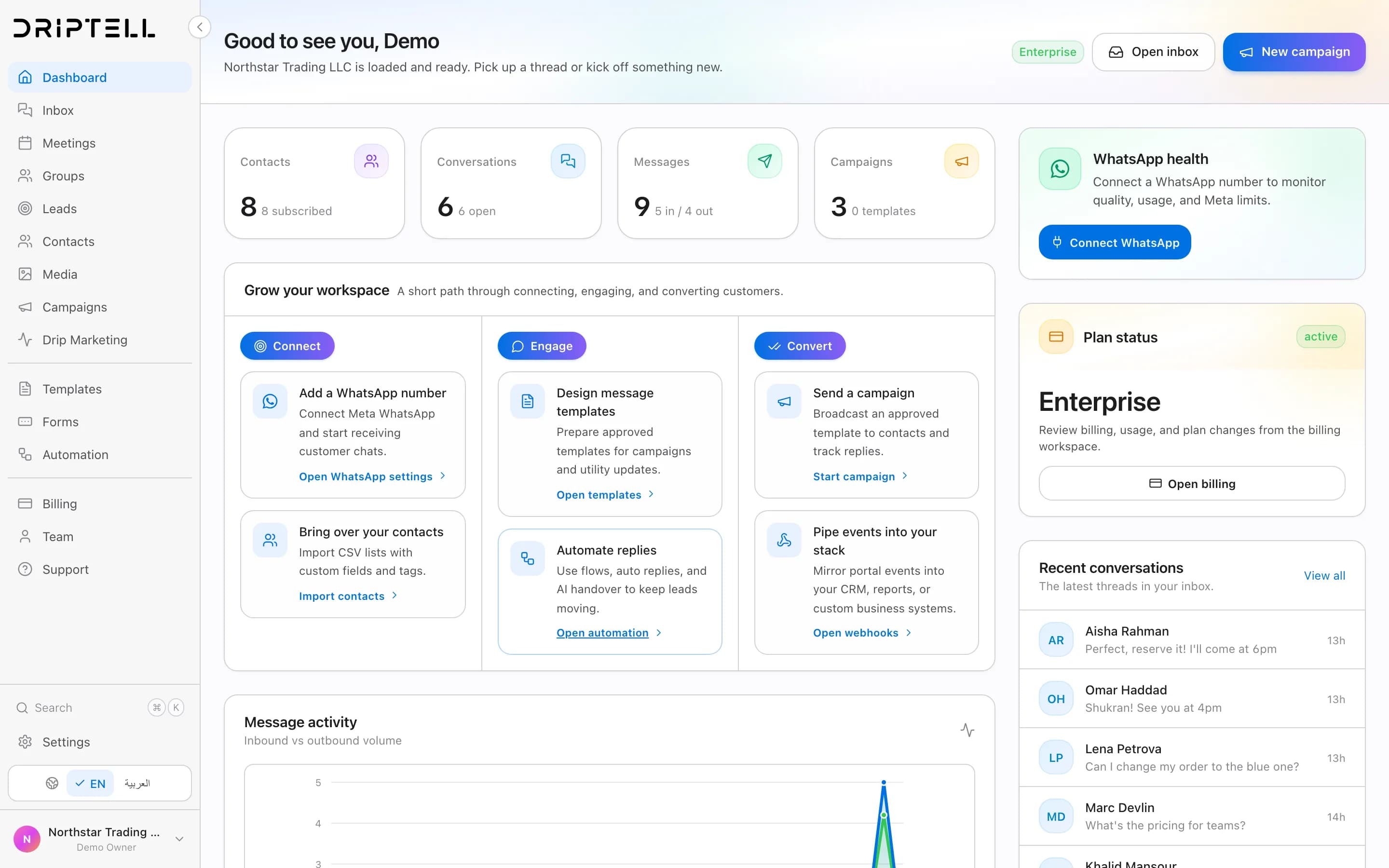This screenshot has height=868, width=1389.
Task: Open the Aisha Rahman conversation
Action: click(1192, 640)
